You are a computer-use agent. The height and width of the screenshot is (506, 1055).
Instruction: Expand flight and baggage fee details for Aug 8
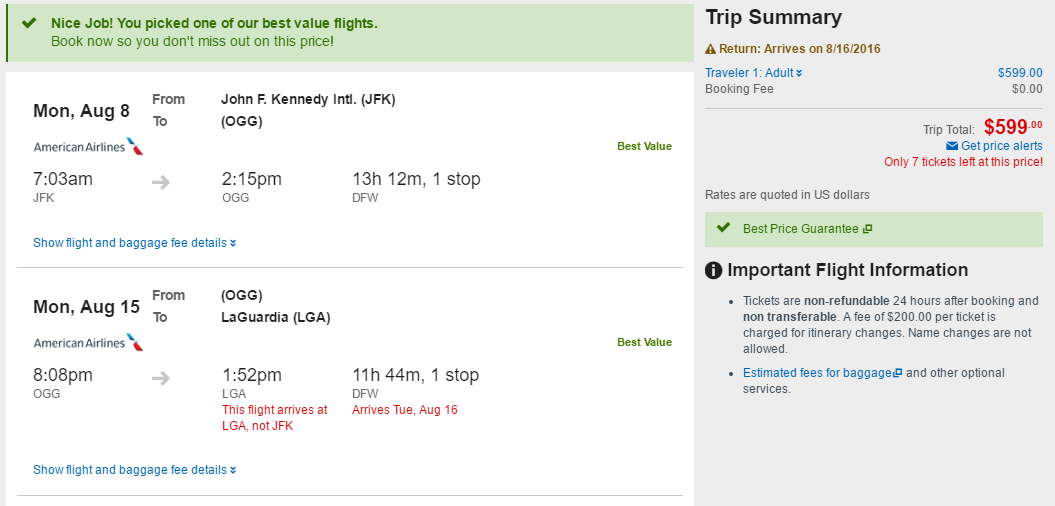(135, 243)
